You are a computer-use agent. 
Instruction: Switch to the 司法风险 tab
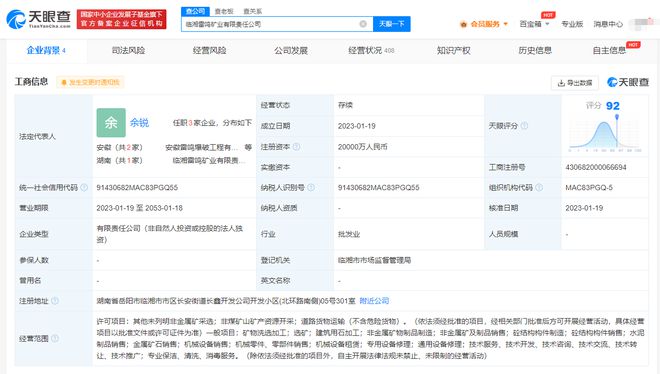(128, 50)
